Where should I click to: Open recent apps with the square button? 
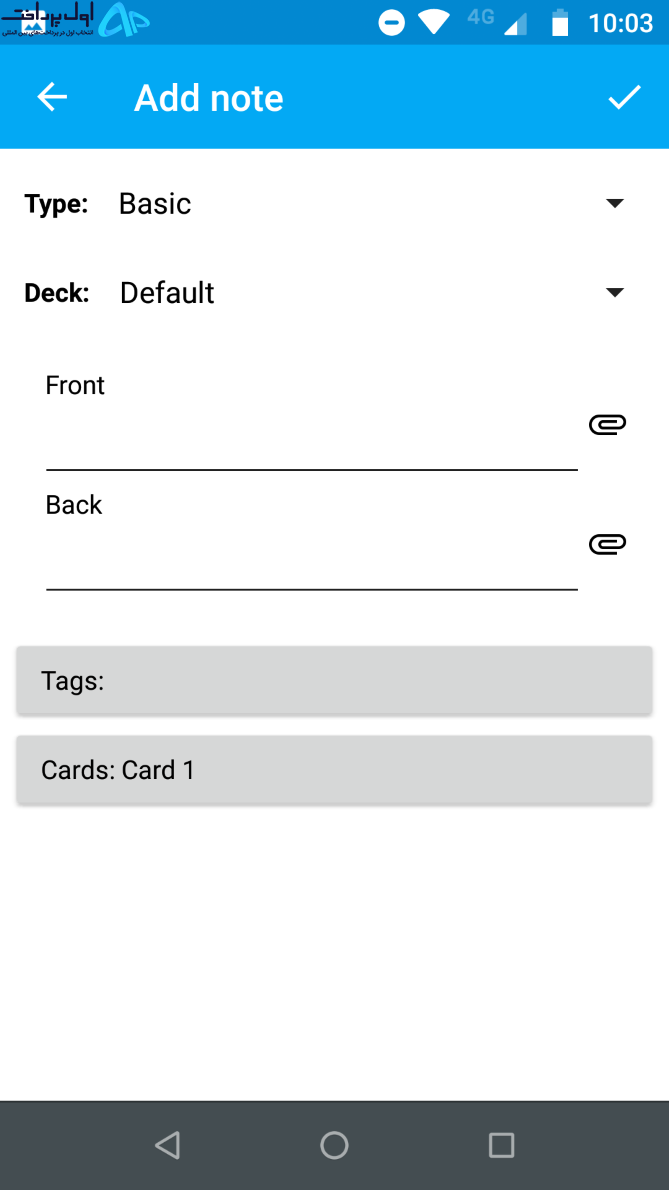tap(501, 1144)
